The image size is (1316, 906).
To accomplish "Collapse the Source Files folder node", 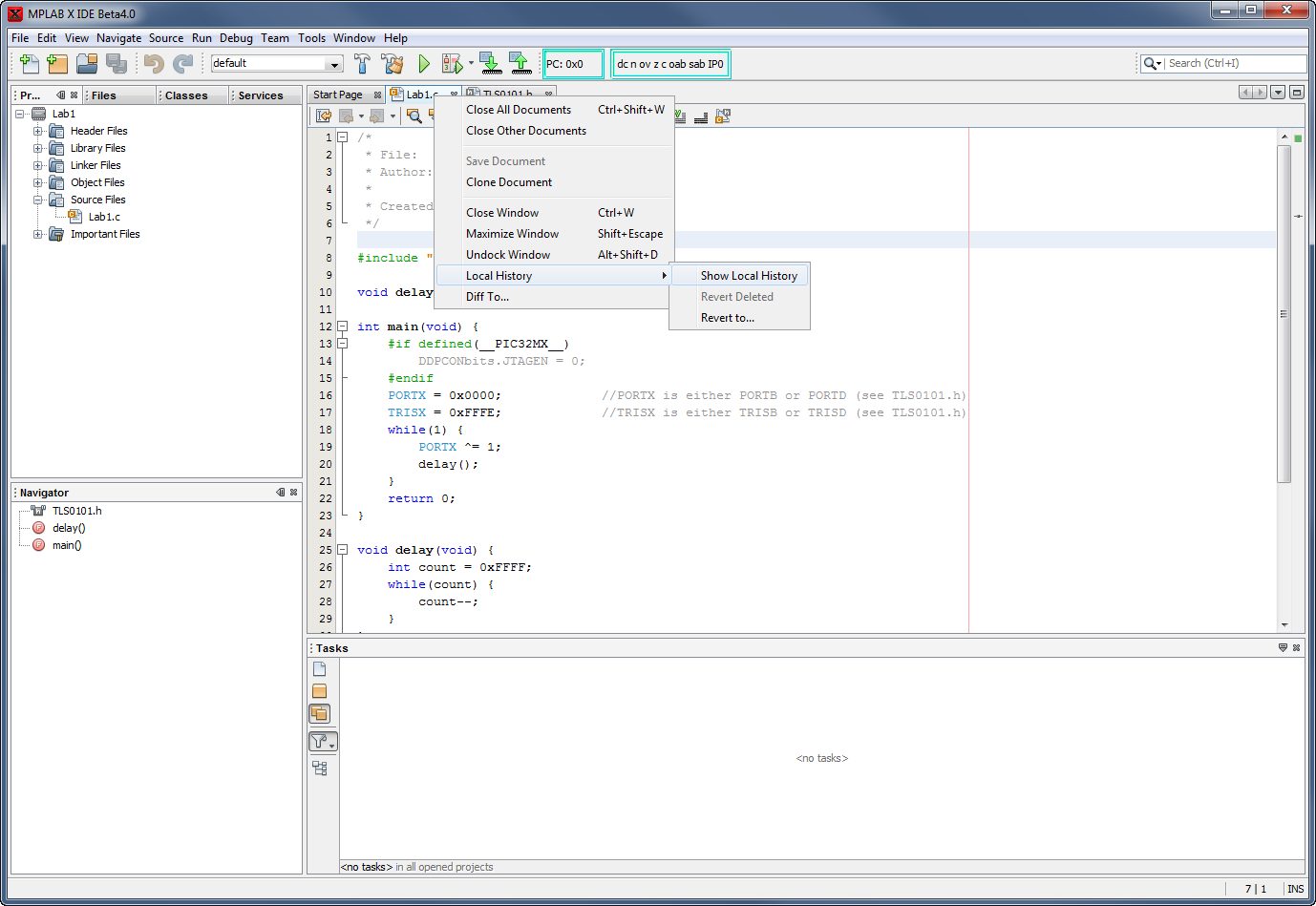I will [38, 200].
